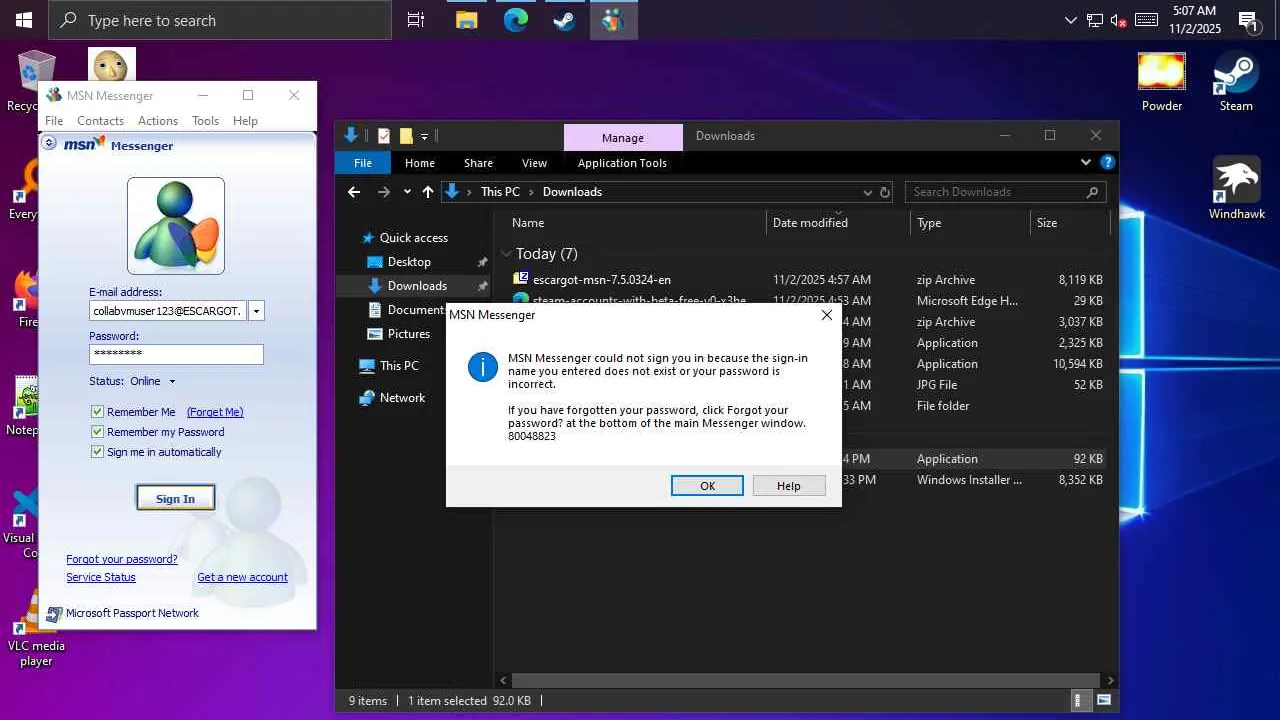The image size is (1280, 720).
Task: Open the Tools menu in MSN Messenger
Action: [x=205, y=121]
